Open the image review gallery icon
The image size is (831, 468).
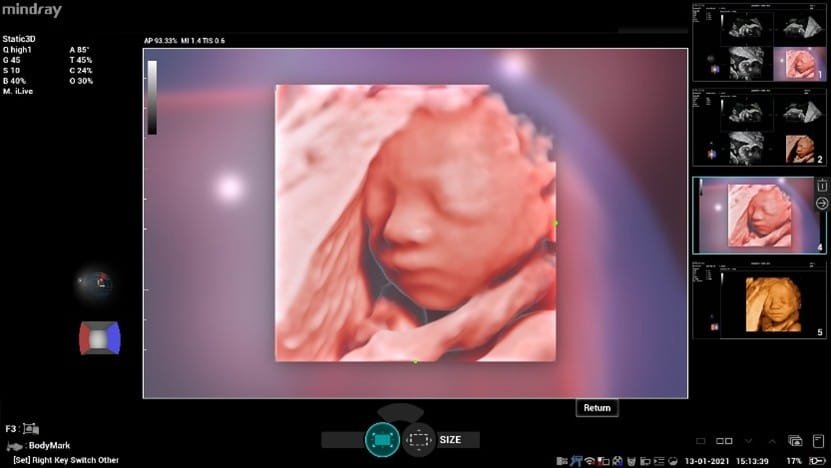[x=795, y=440]
